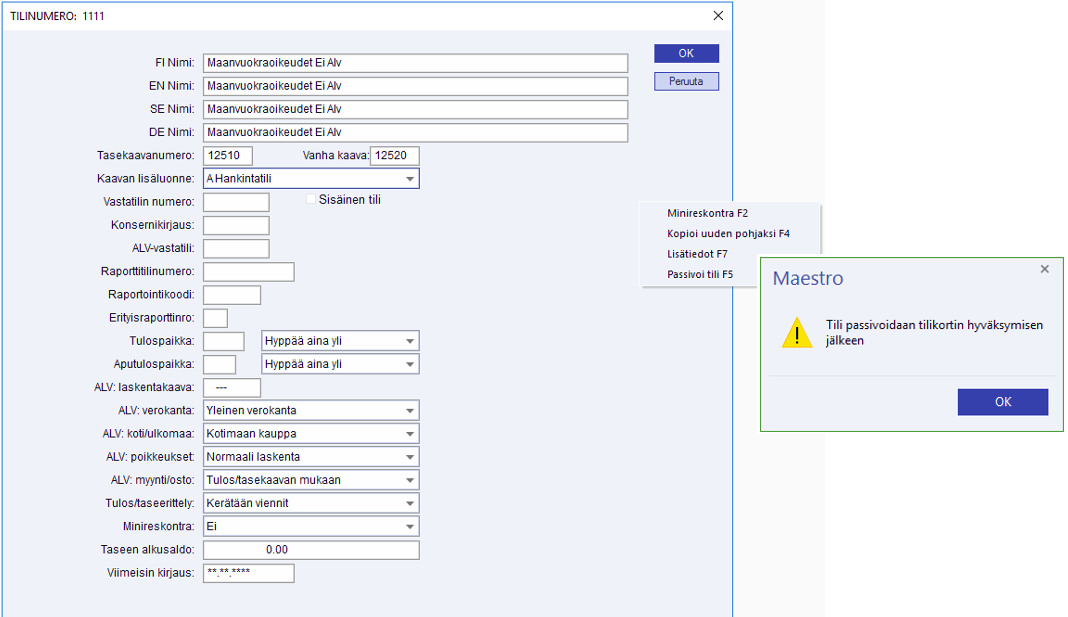Choose Kopioi uuden pohjaksi F4 menu entry
This screenshot has height=617, width=1068.
(728, 233)
